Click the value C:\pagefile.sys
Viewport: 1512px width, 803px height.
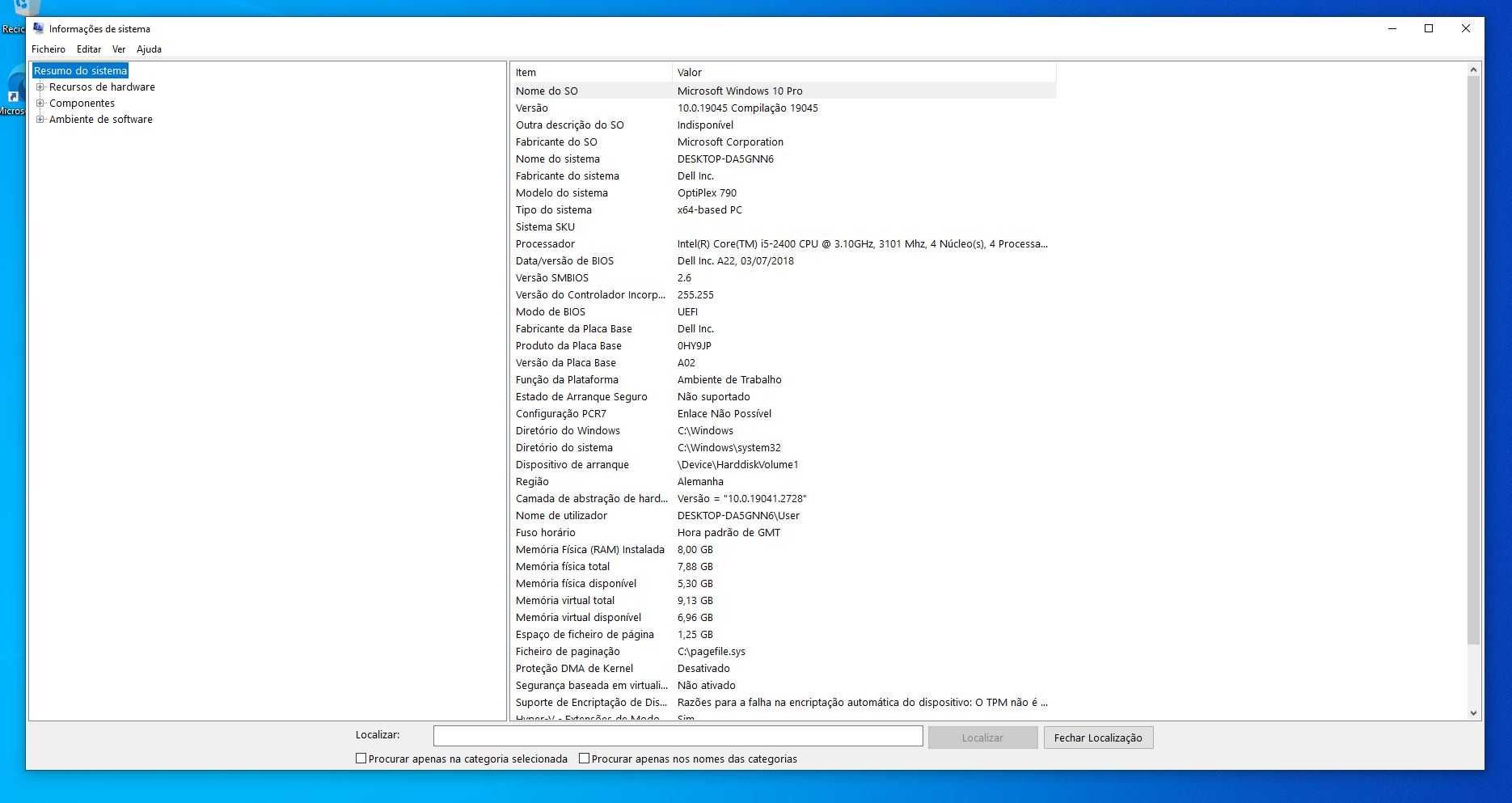pos(712,652)
